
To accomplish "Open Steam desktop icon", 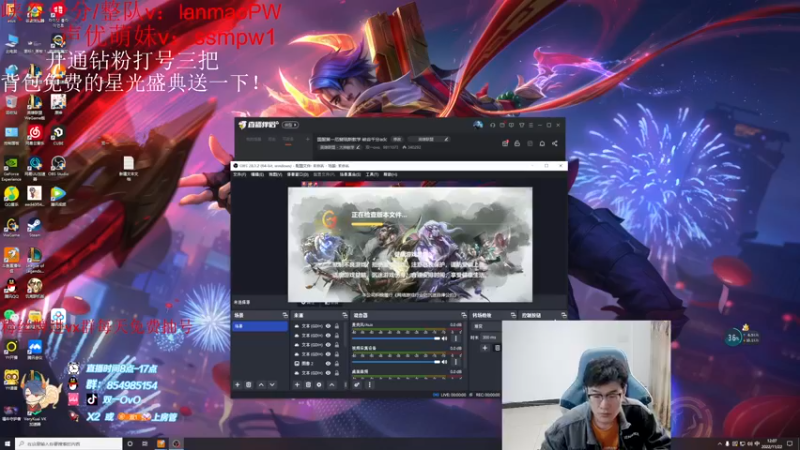I will coord(34,227).
